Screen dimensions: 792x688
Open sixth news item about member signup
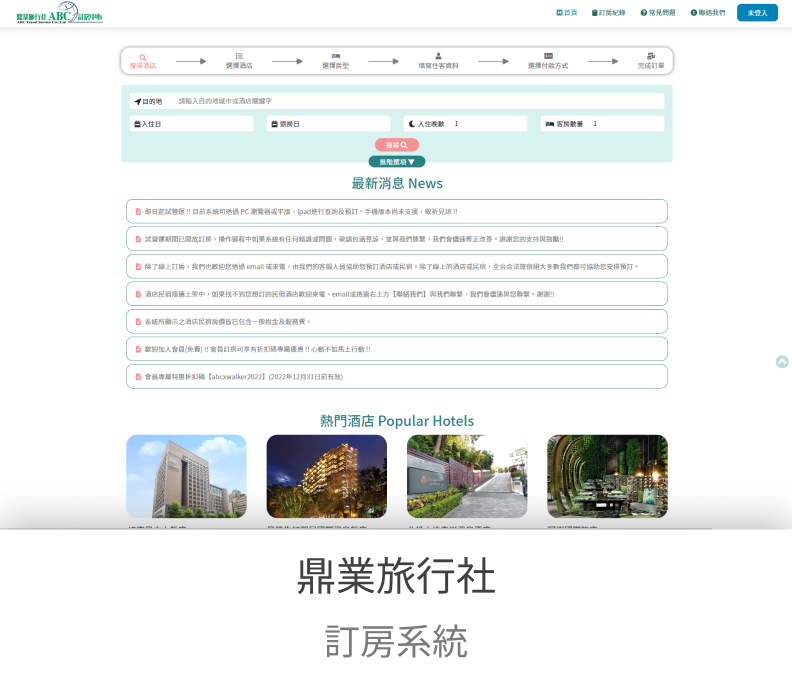tap(397, 349)
